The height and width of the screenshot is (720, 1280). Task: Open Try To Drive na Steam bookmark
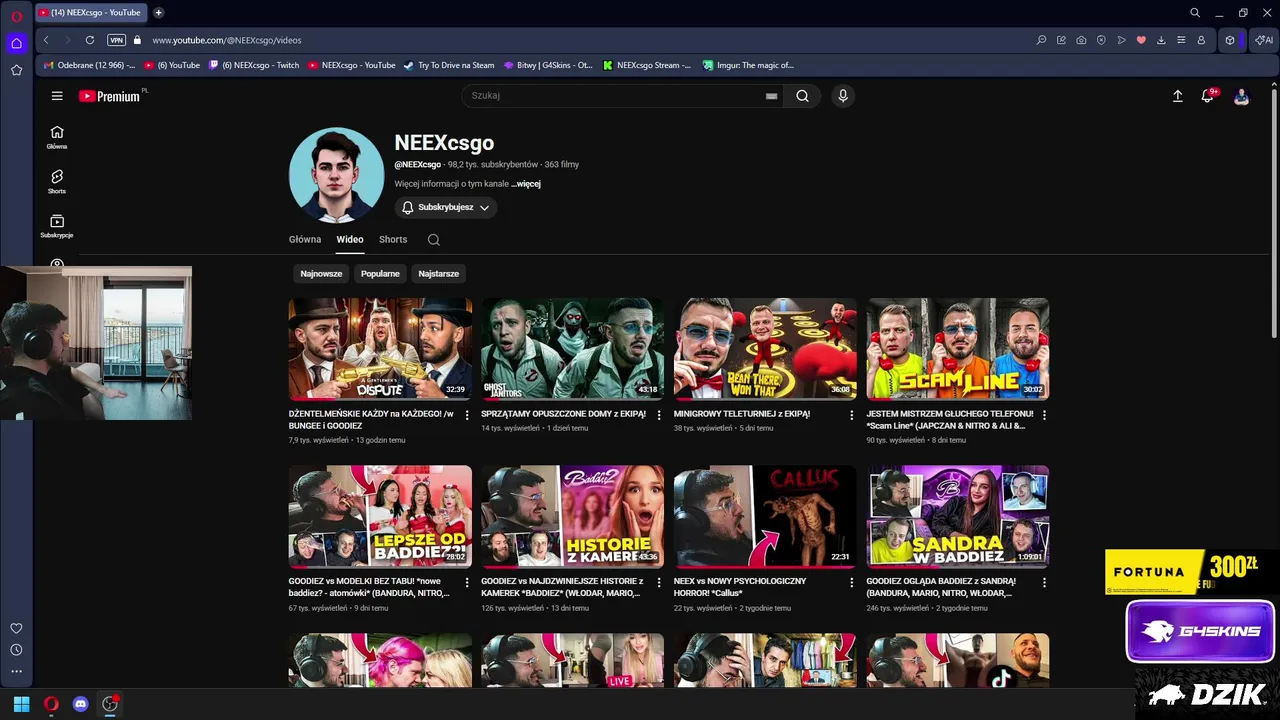point(449,65)
